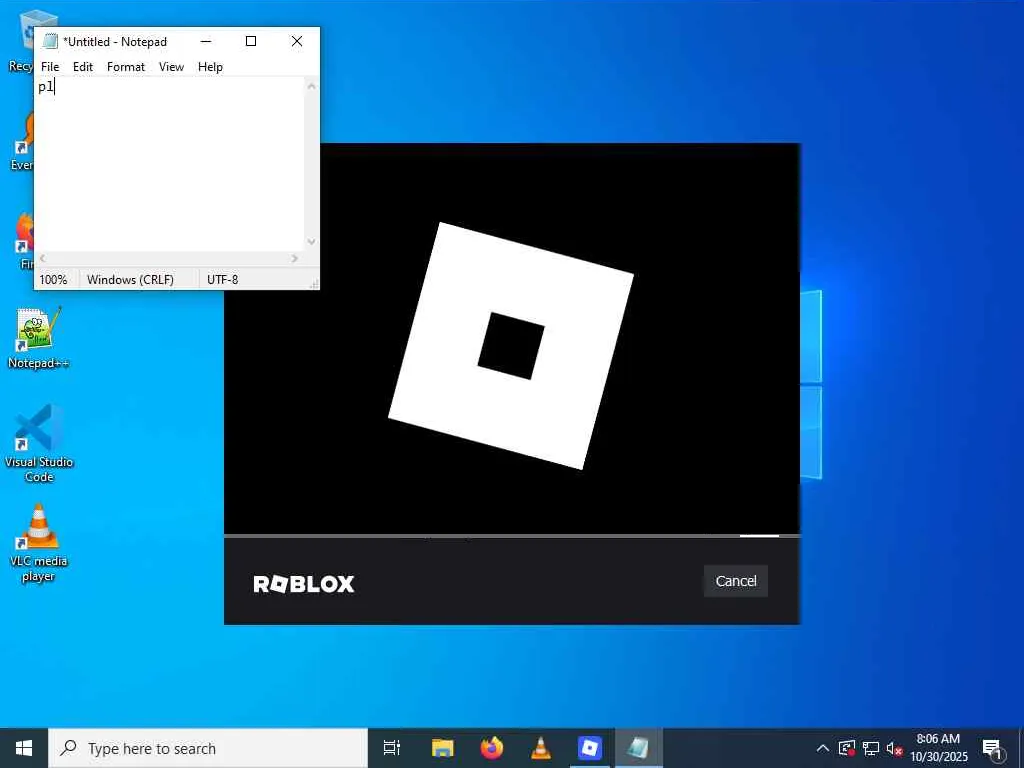Image resolution: width=1024 pixels, height=768 pixels.
Task: Open VLC from the taskbar
Action: pos(541,748)
